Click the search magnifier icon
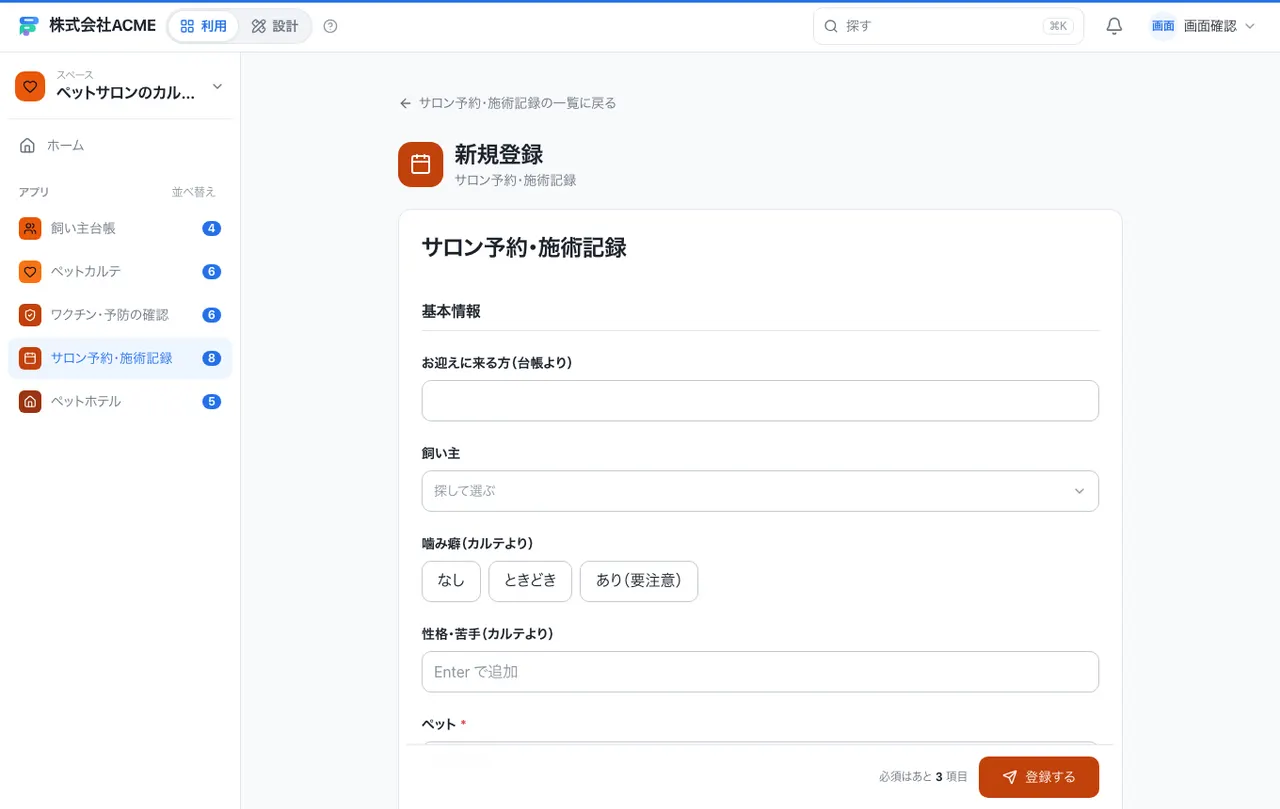The height and width of the screenshot is (809, 1280). tap(830, 26)
